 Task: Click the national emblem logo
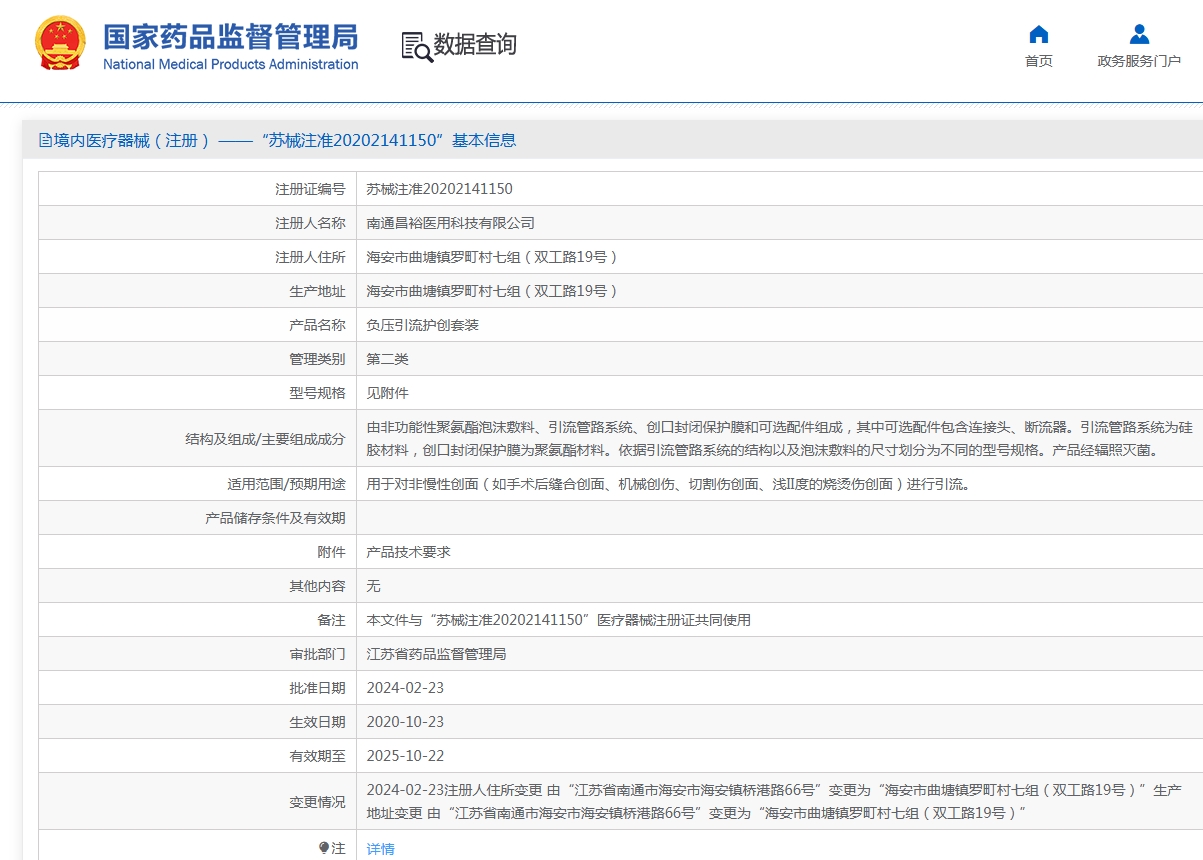[60, 44]
